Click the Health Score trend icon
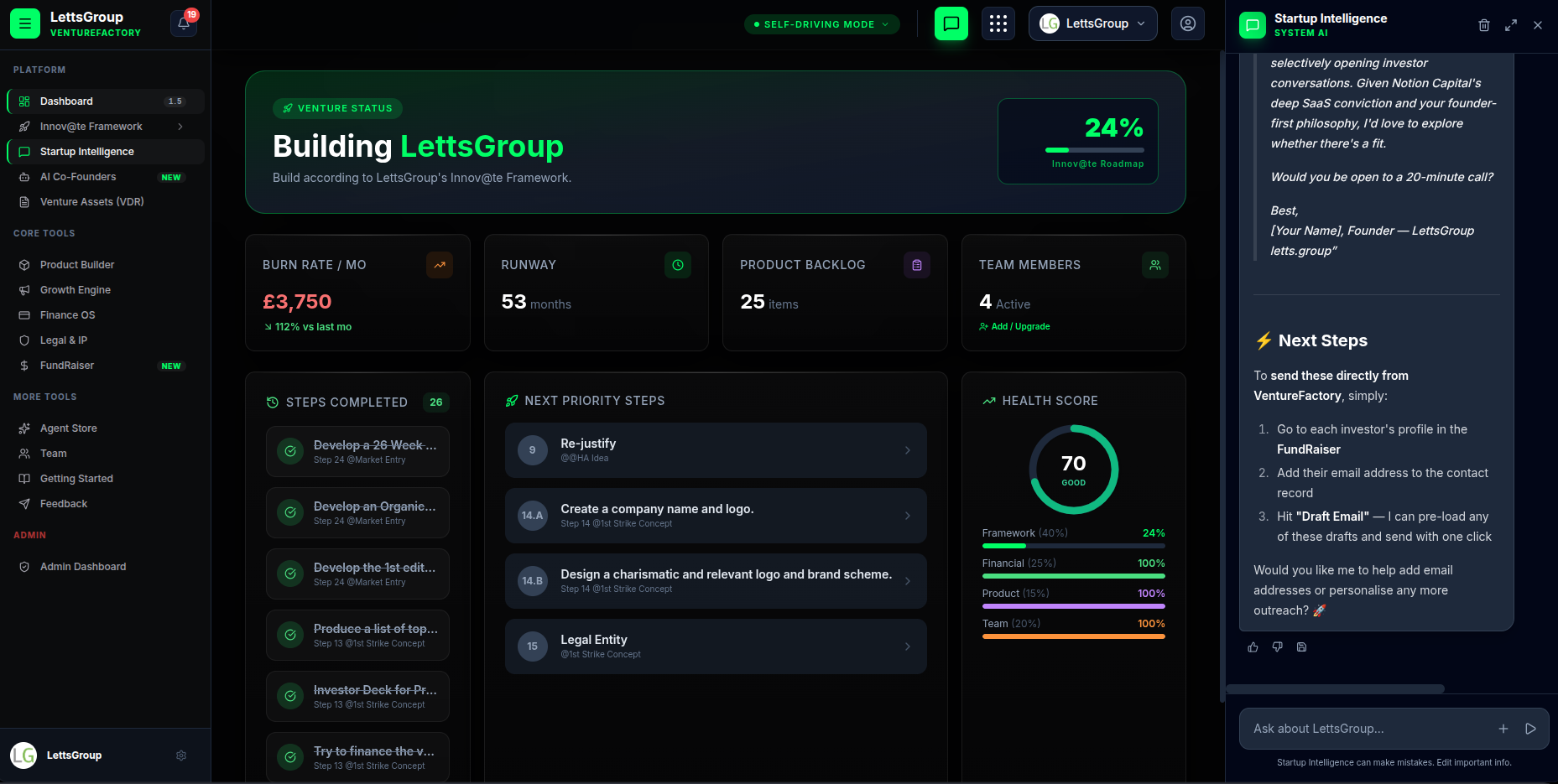 pyautogui.click(x=989, y=401)
